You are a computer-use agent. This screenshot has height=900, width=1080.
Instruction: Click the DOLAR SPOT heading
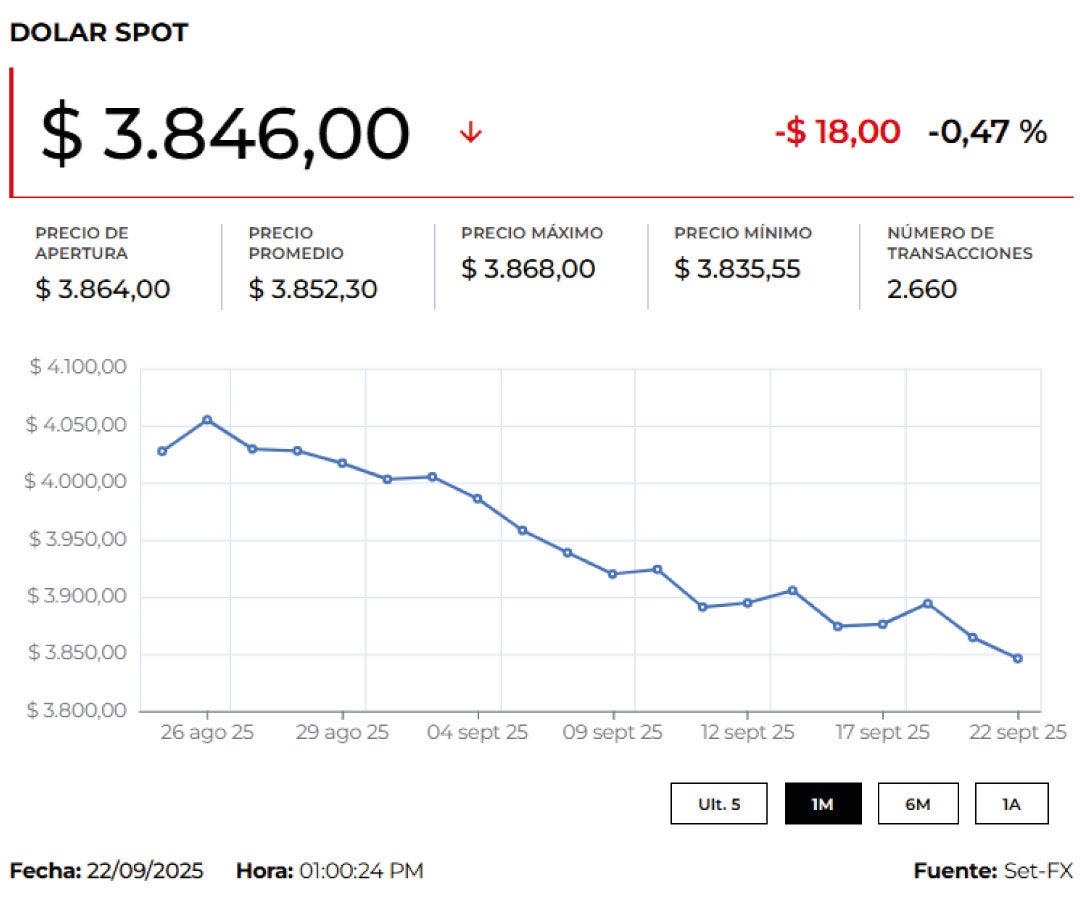point(99,33)
